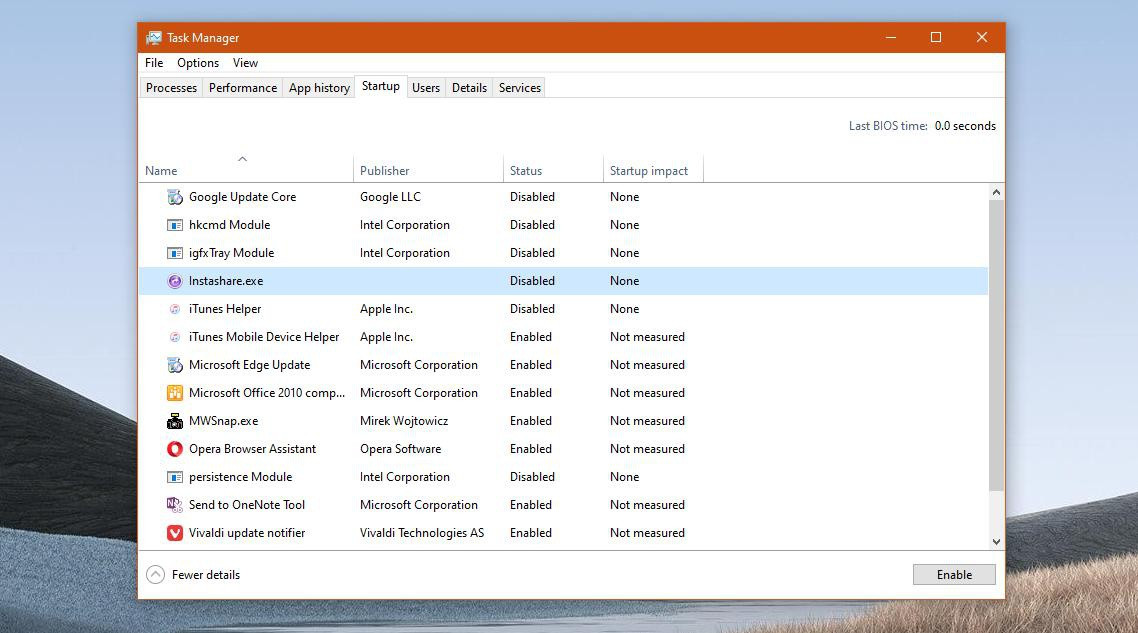The width and height of the screenshot is (1138, 633).
Task: Click the Vivaldi update notifier icon
Action: 175,533
